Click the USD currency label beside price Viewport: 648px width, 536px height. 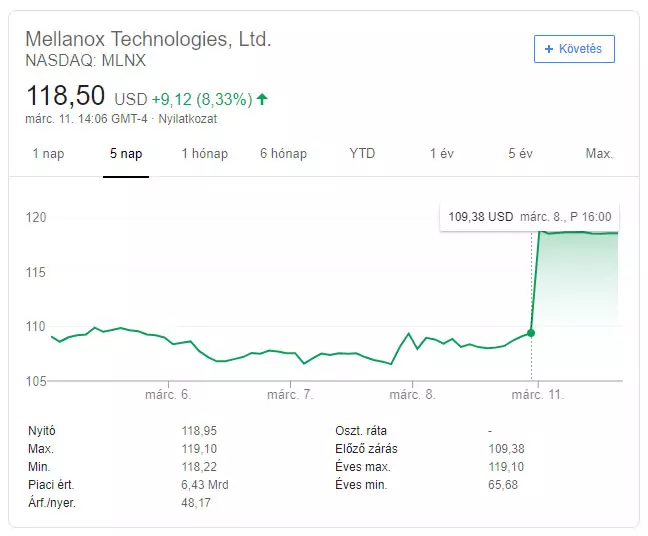(131, 100)
